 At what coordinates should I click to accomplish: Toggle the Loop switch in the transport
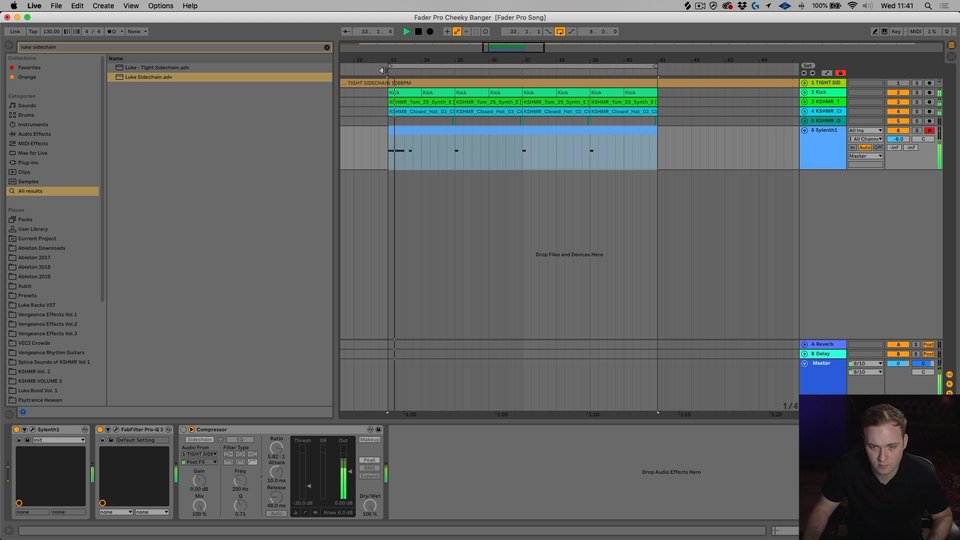(560, 31)
